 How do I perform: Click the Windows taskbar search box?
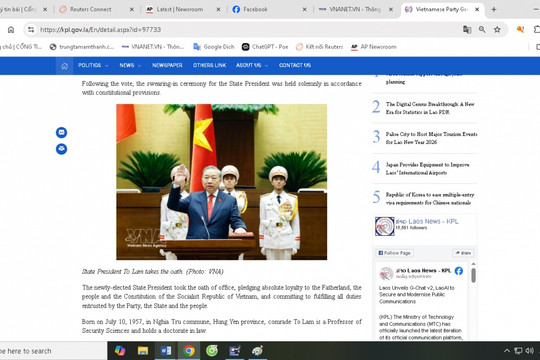coord(53,351)
